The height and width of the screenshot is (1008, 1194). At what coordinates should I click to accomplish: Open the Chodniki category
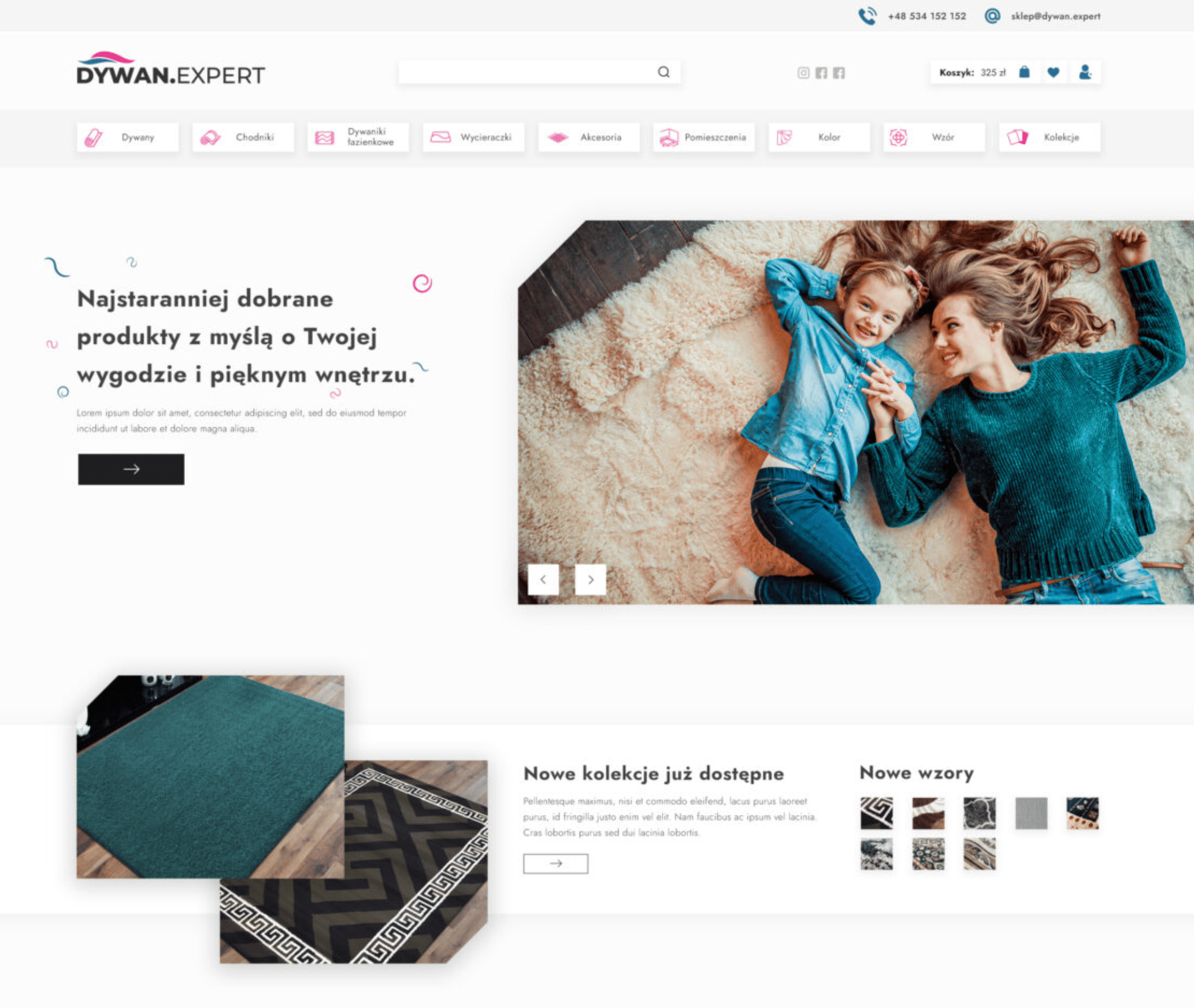(243, 138)
